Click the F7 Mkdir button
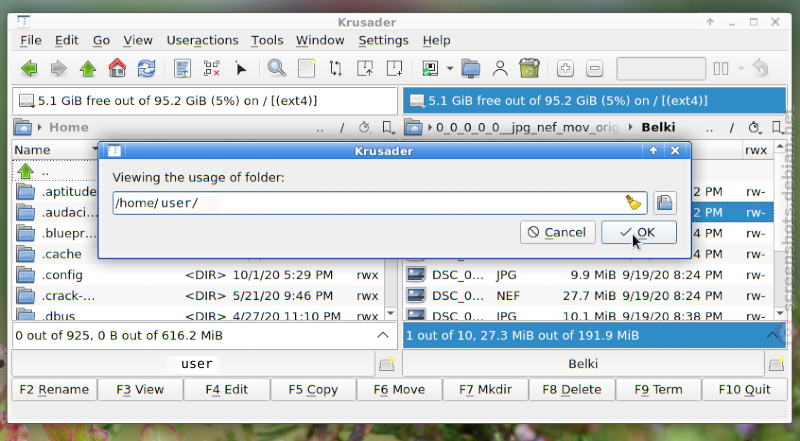Screen dimensions: 800x441 485,389
